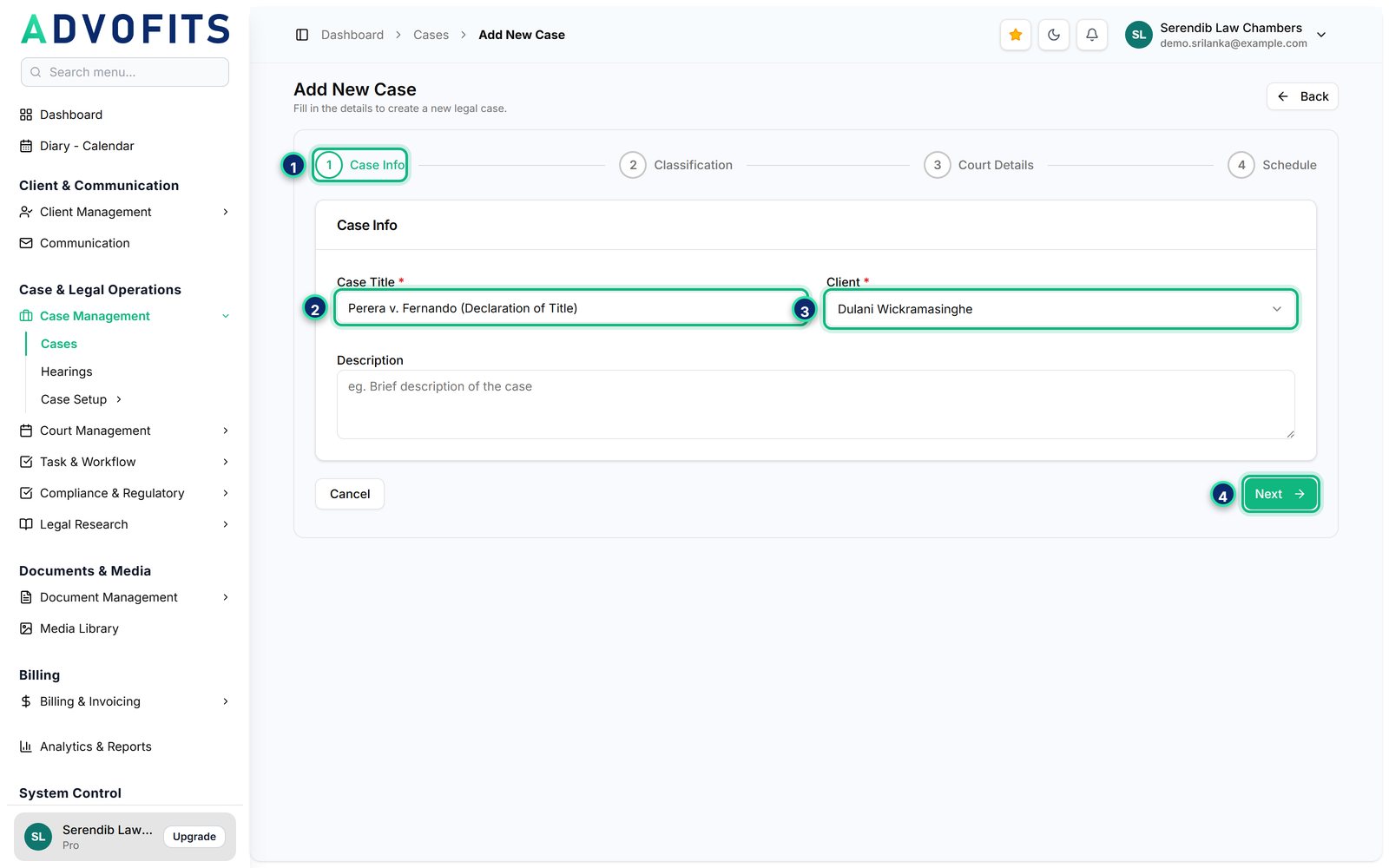This screenshot has width=1389, height=868.
Task: Click the Case Management briefcase icon
Action: 26,316
